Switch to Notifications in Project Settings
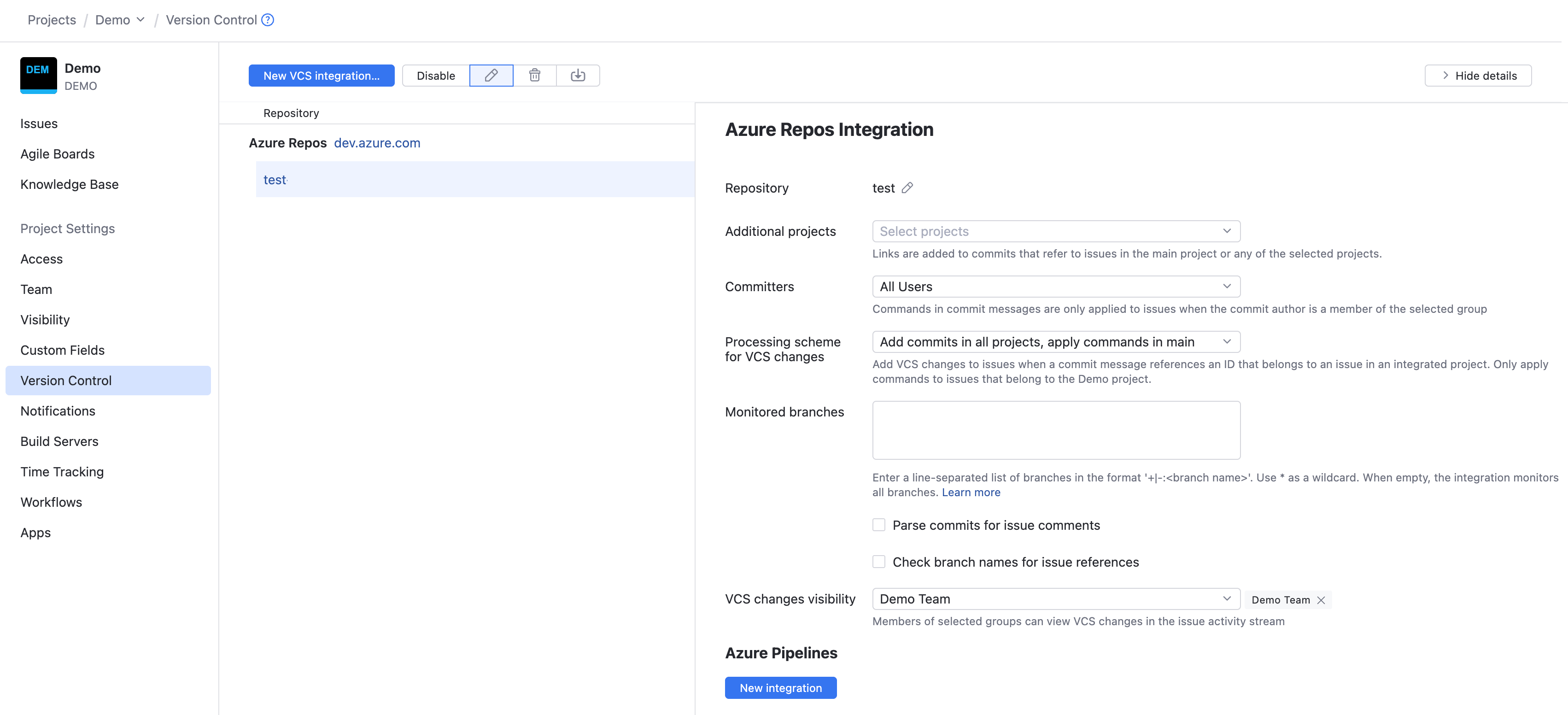This screenshot has width=1568, height=715. click(x=58, y=411)
